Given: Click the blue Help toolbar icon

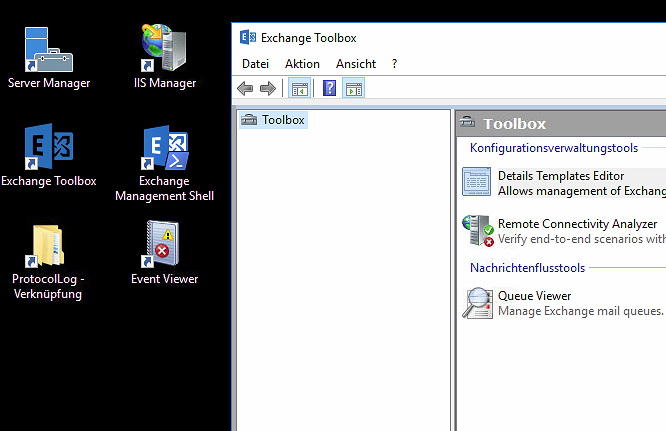Looking at the screenshot, I should pos(329,89).
